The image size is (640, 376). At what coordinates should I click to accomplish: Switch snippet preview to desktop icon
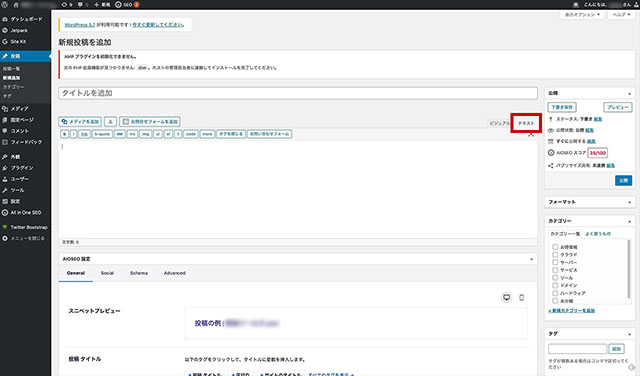[x=507, y=297]
